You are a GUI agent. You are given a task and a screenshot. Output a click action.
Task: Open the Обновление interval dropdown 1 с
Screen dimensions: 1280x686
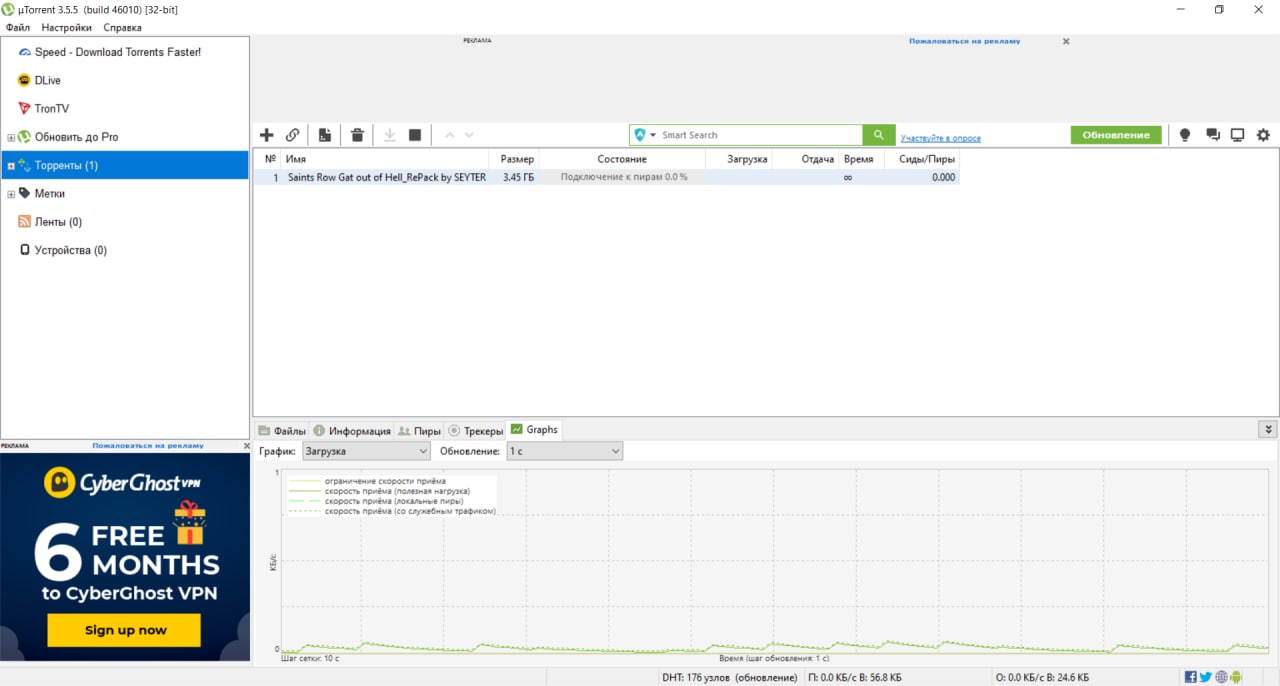click(x=564, y=451)
